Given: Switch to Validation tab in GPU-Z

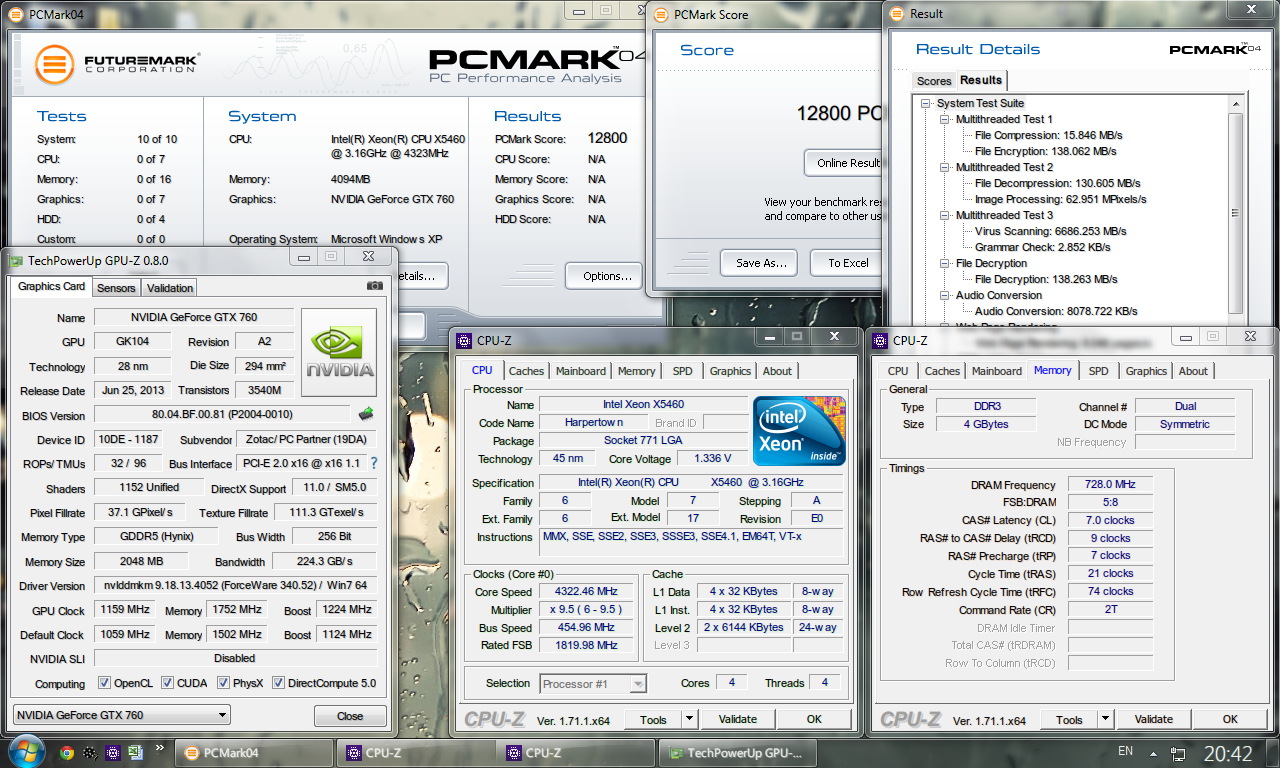Looking at the screenshot, I should coord(170,288).
